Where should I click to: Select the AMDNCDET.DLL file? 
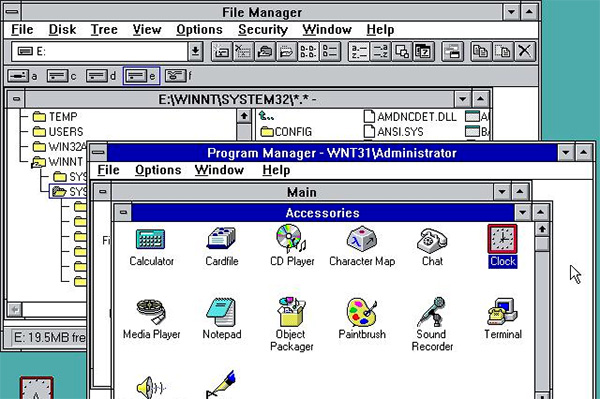point(410,117)
